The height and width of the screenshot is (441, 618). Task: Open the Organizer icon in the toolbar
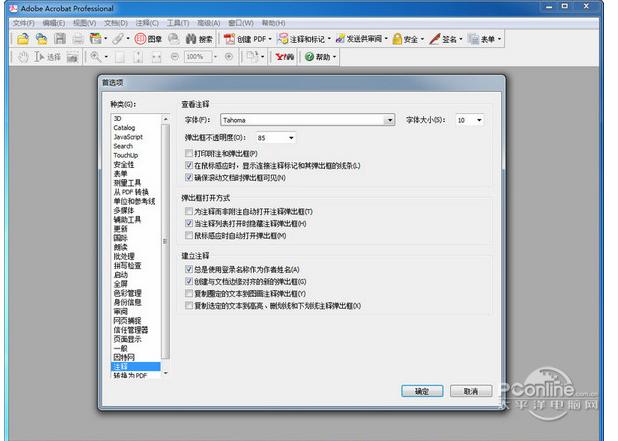click(96, 39)
